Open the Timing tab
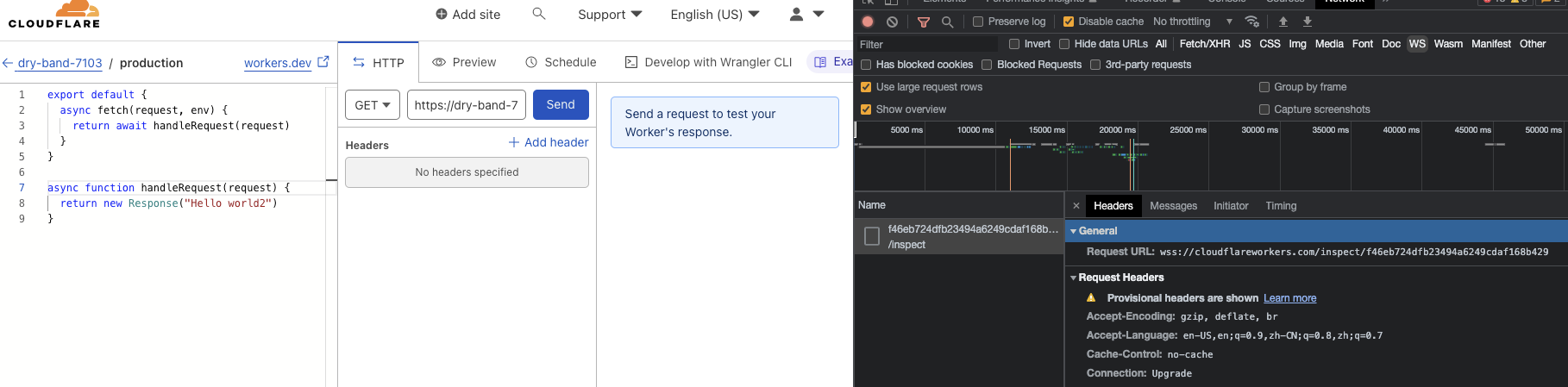This screenshot has height=387, width=1568. [x=1281, y=206]
